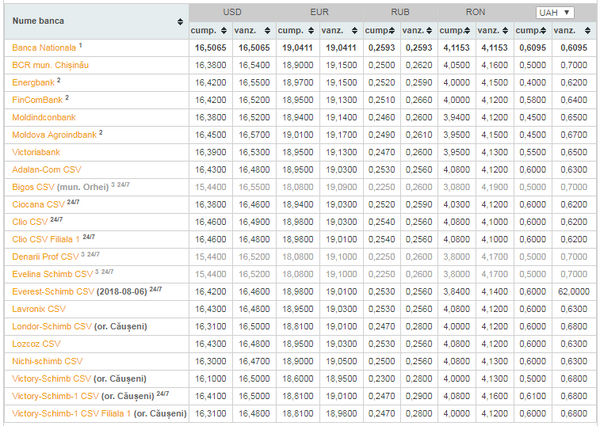
Task: Open Victory-Schimb CSV link
Action: coord(51,379)
